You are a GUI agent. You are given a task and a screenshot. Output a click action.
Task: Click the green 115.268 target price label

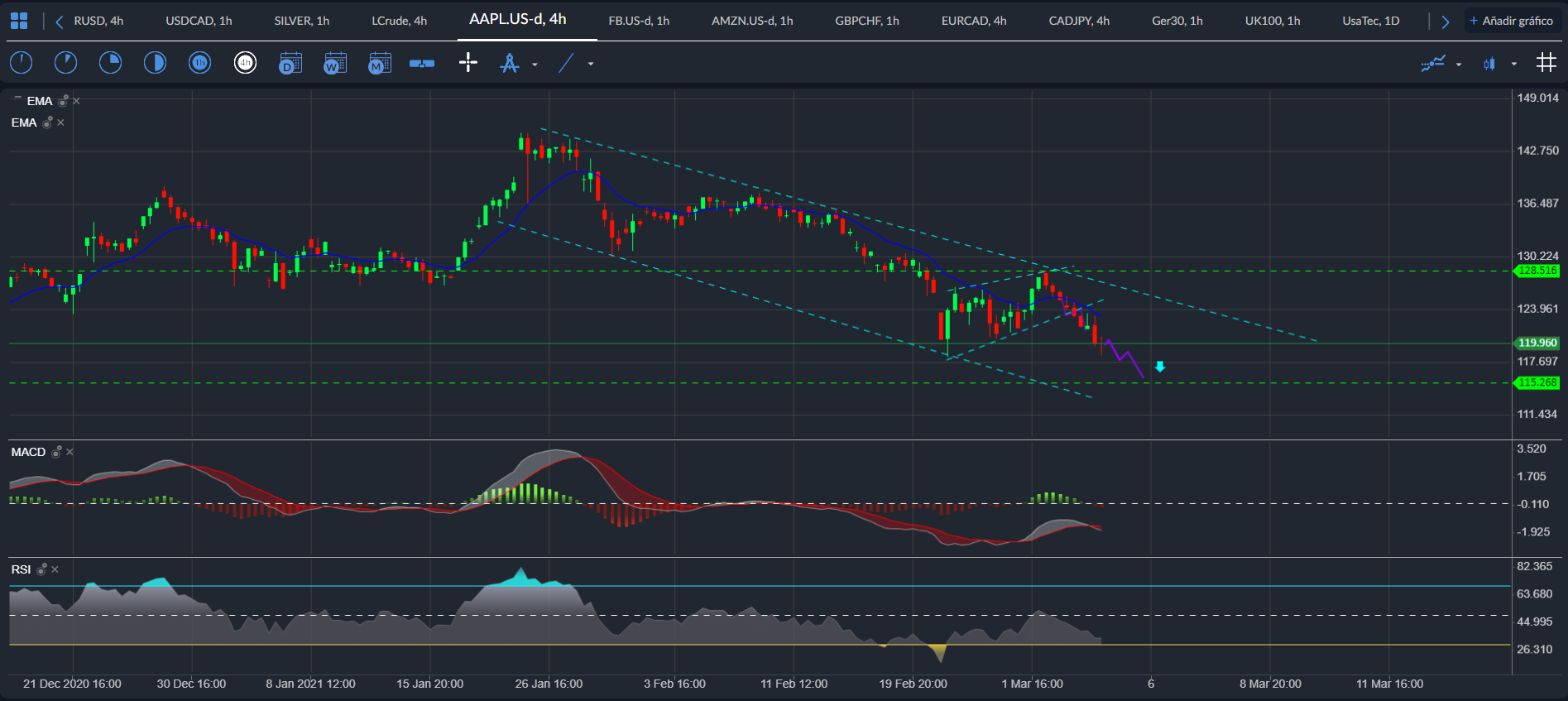[1537, 382]
